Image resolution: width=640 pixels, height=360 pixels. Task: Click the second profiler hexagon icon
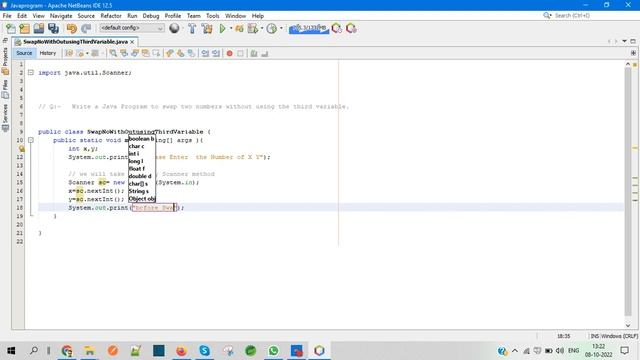351,28
